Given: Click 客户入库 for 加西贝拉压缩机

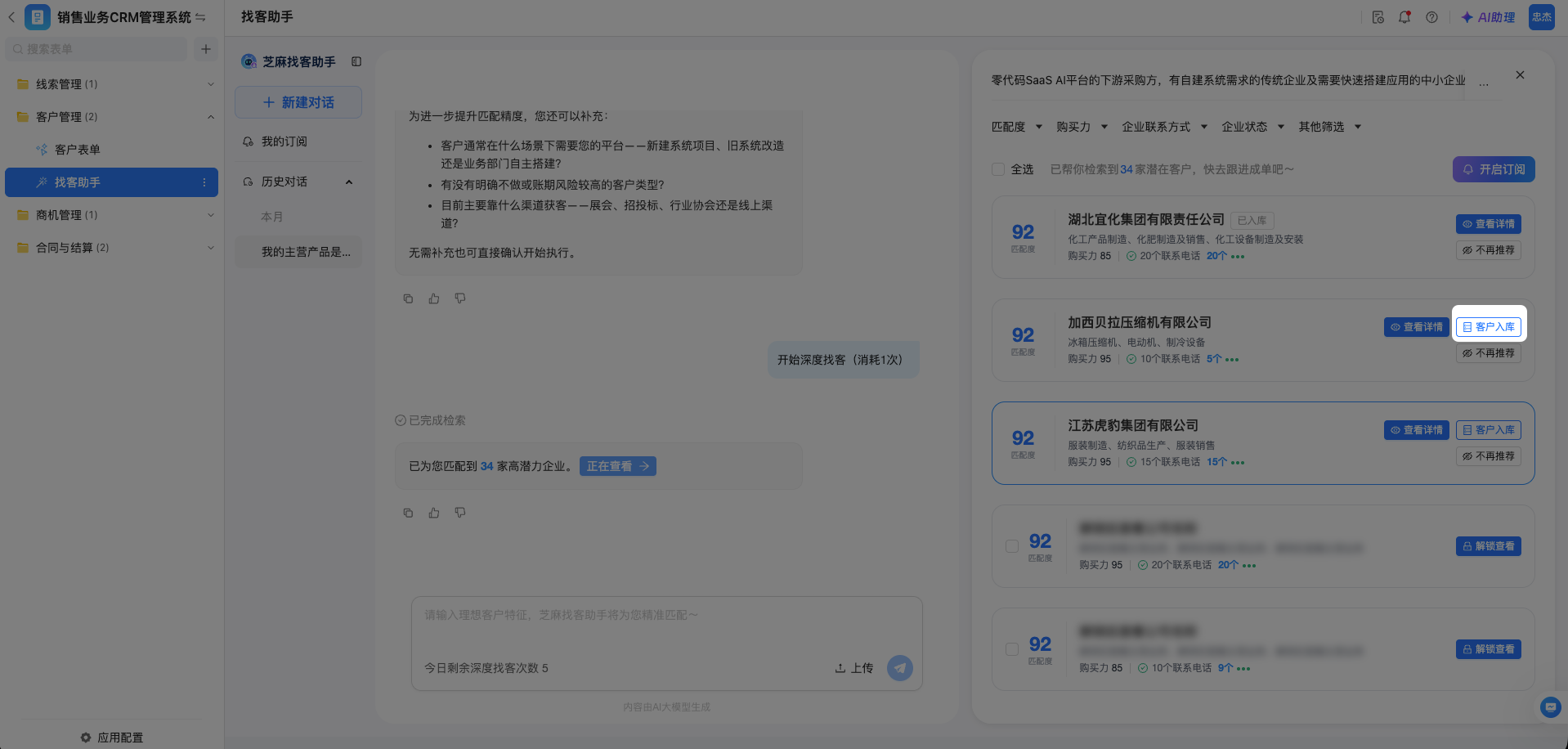Looking at the screenshot, I should coord(1488,327).
